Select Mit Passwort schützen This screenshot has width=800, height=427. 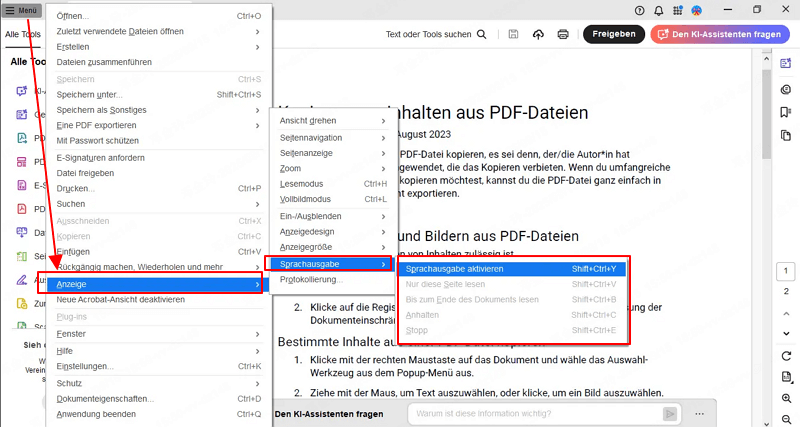(x=158, y=140)
